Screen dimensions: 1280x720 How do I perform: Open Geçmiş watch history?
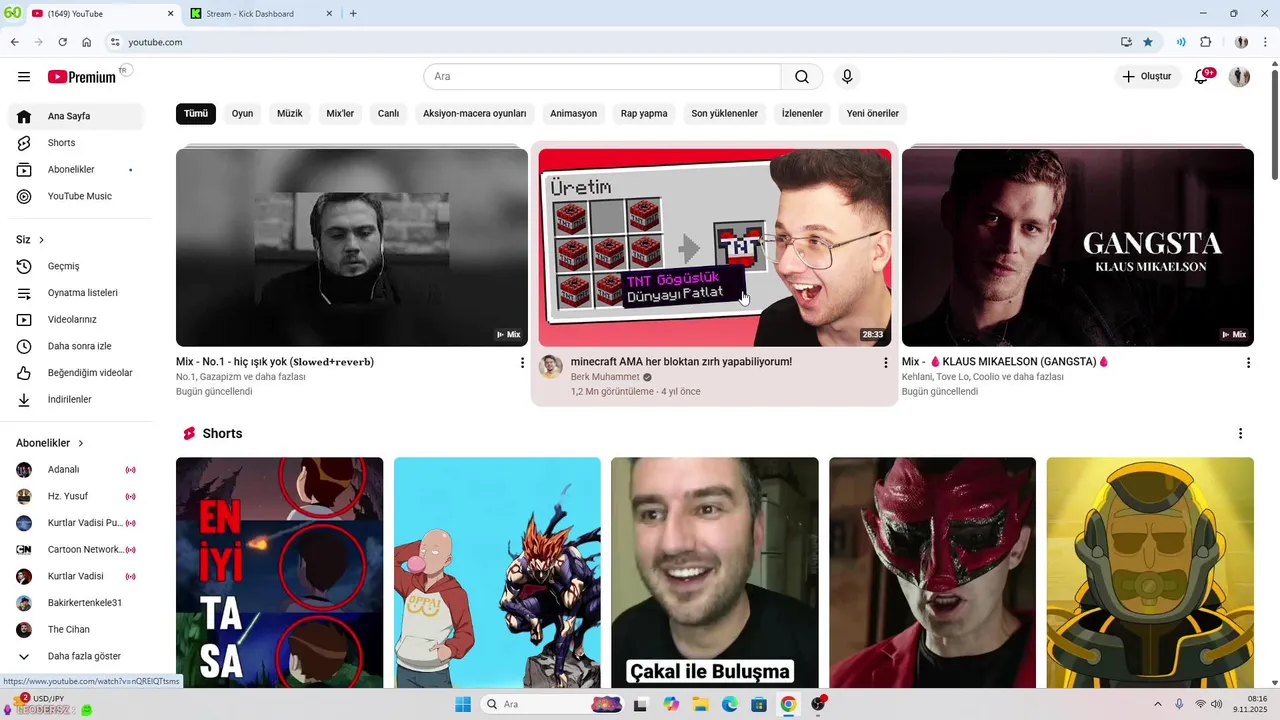pos(76,266)
